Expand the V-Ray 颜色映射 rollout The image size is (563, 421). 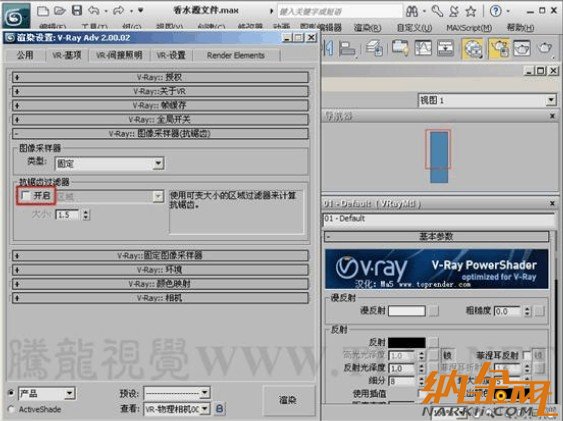160,284
